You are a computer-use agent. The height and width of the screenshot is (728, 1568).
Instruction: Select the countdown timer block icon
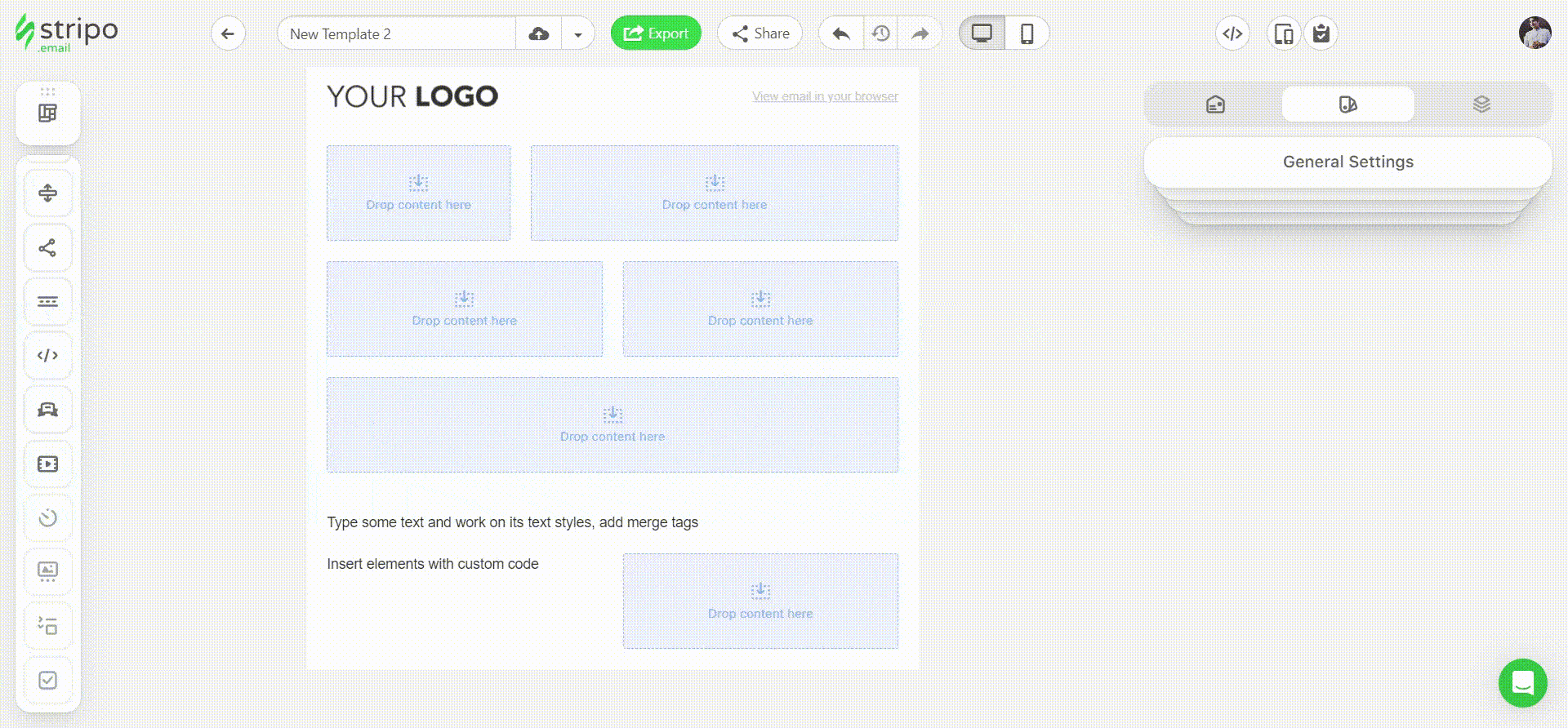pyautogui.click(x=48, y=517)
